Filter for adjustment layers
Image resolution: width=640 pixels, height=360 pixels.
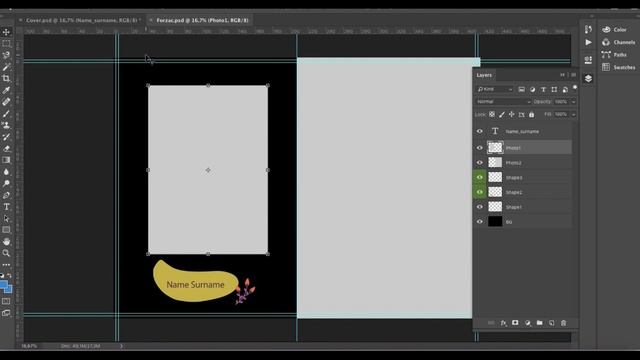532,89
